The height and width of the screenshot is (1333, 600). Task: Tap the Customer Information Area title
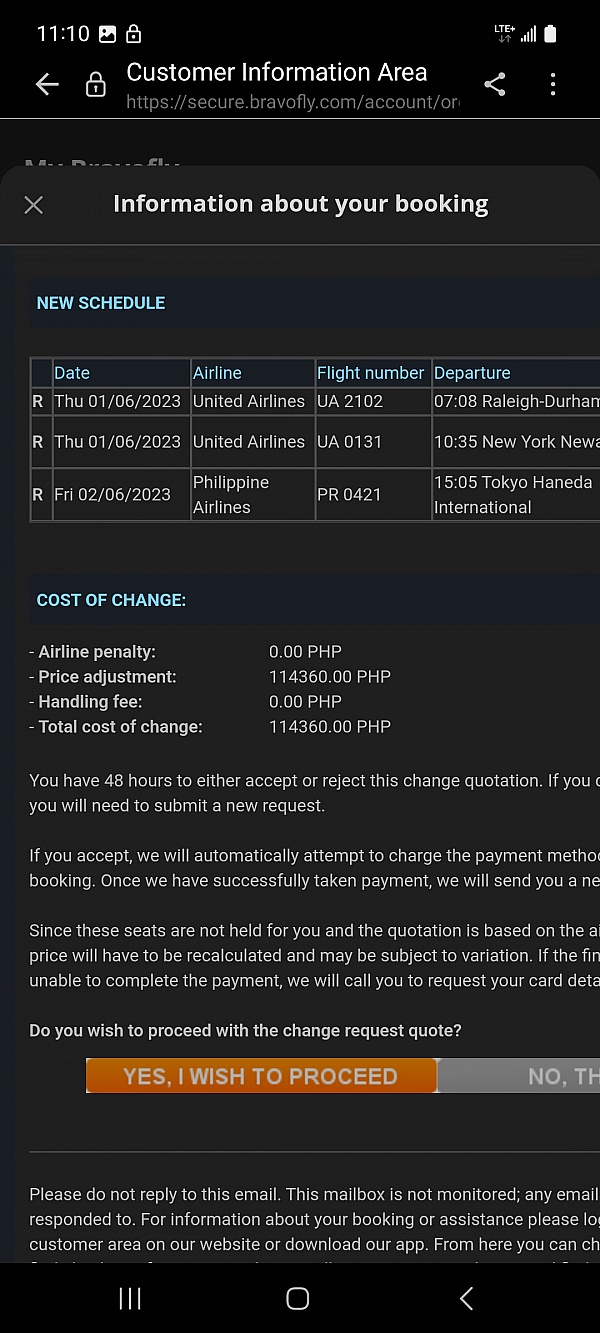(277, 72)
